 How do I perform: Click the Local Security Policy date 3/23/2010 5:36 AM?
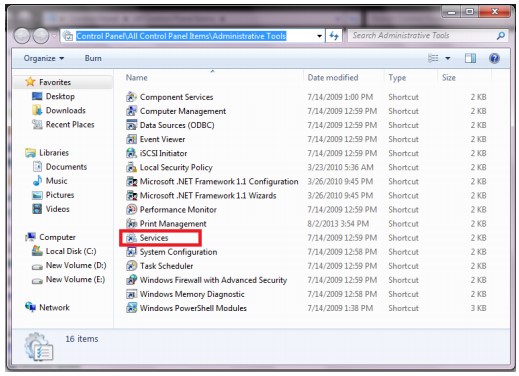click(x=340, y=167)
